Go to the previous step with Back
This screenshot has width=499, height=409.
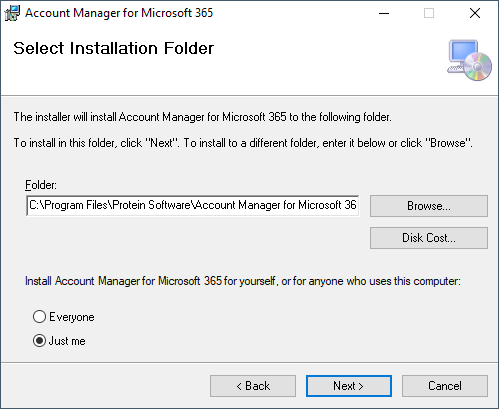click(253, 386)
